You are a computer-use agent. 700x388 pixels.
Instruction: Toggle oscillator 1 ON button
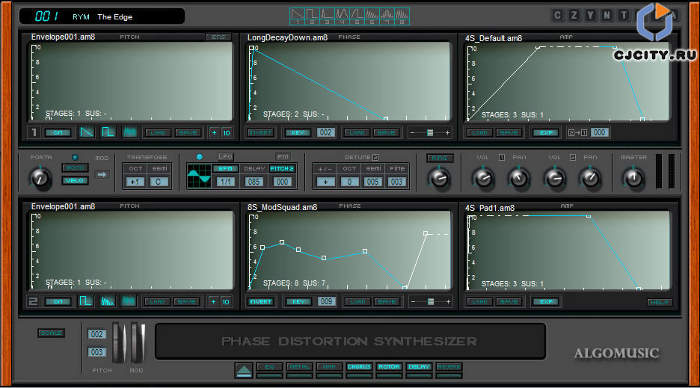tap(58, 133)
